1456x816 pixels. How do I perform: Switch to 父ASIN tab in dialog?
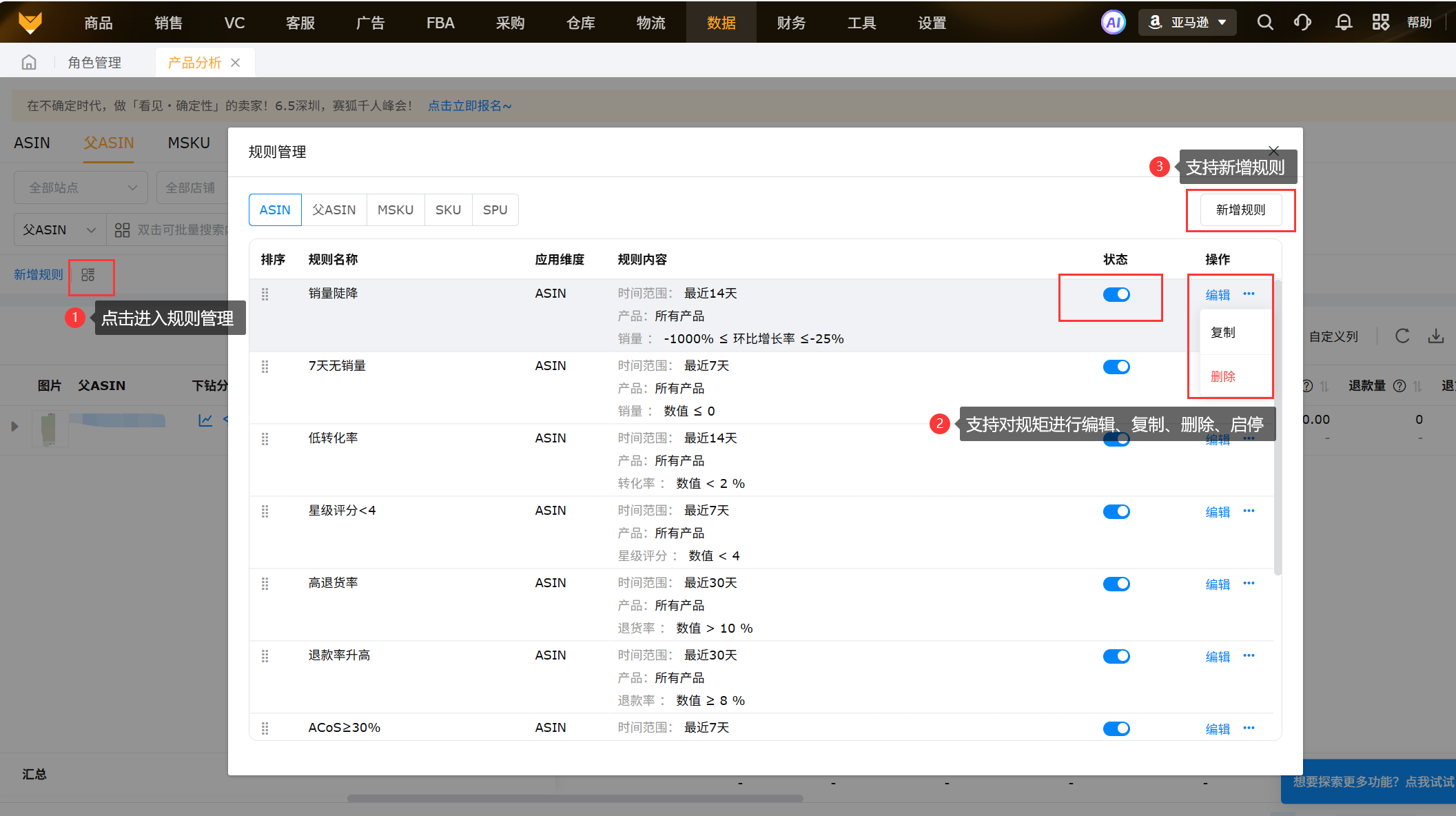click(334, 210)
